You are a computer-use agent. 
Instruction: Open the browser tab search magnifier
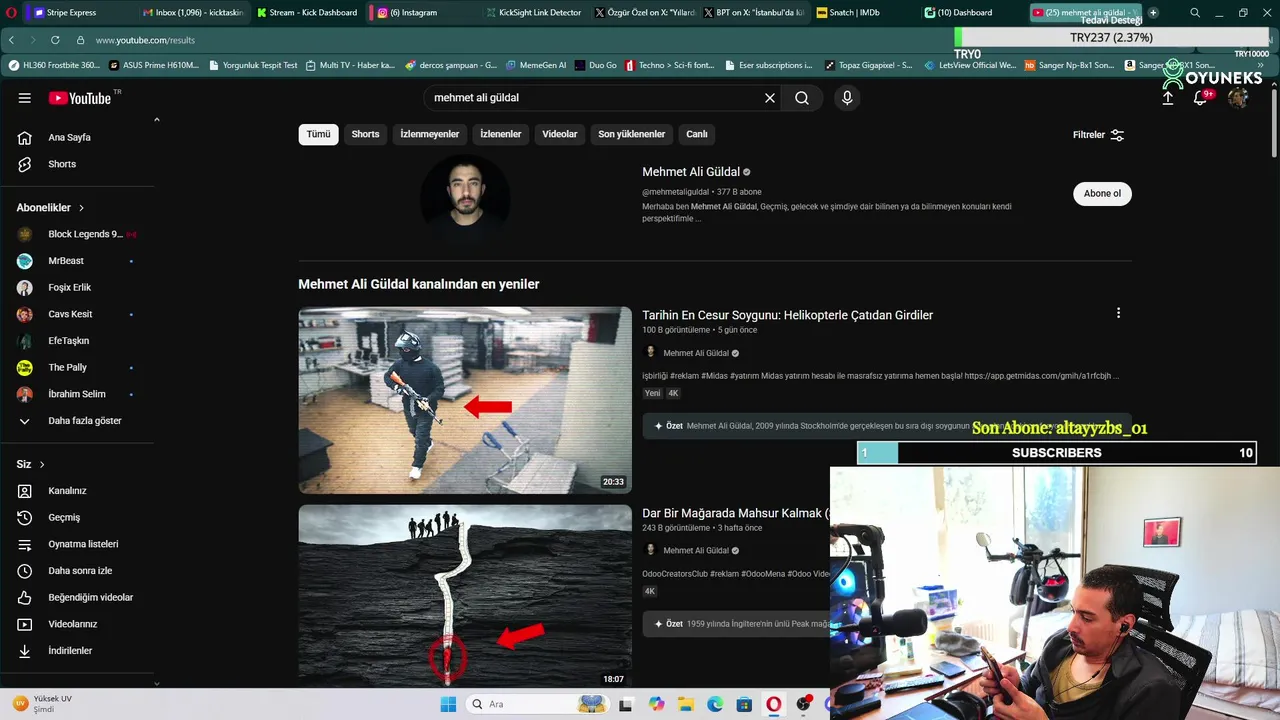click(x=1195, y=12)
